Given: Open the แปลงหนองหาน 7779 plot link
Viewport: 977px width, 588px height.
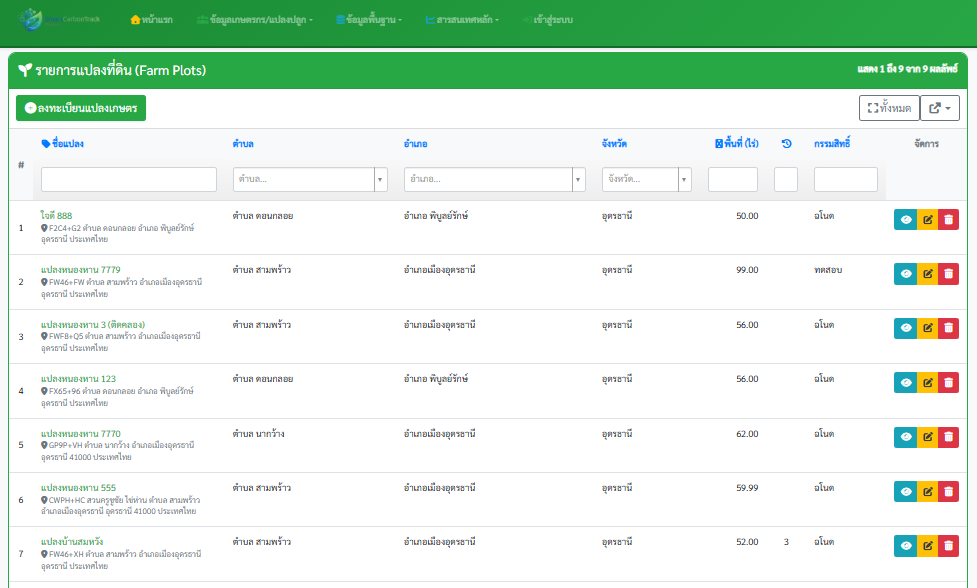Looking at the screenshot, I should [81, 270].
